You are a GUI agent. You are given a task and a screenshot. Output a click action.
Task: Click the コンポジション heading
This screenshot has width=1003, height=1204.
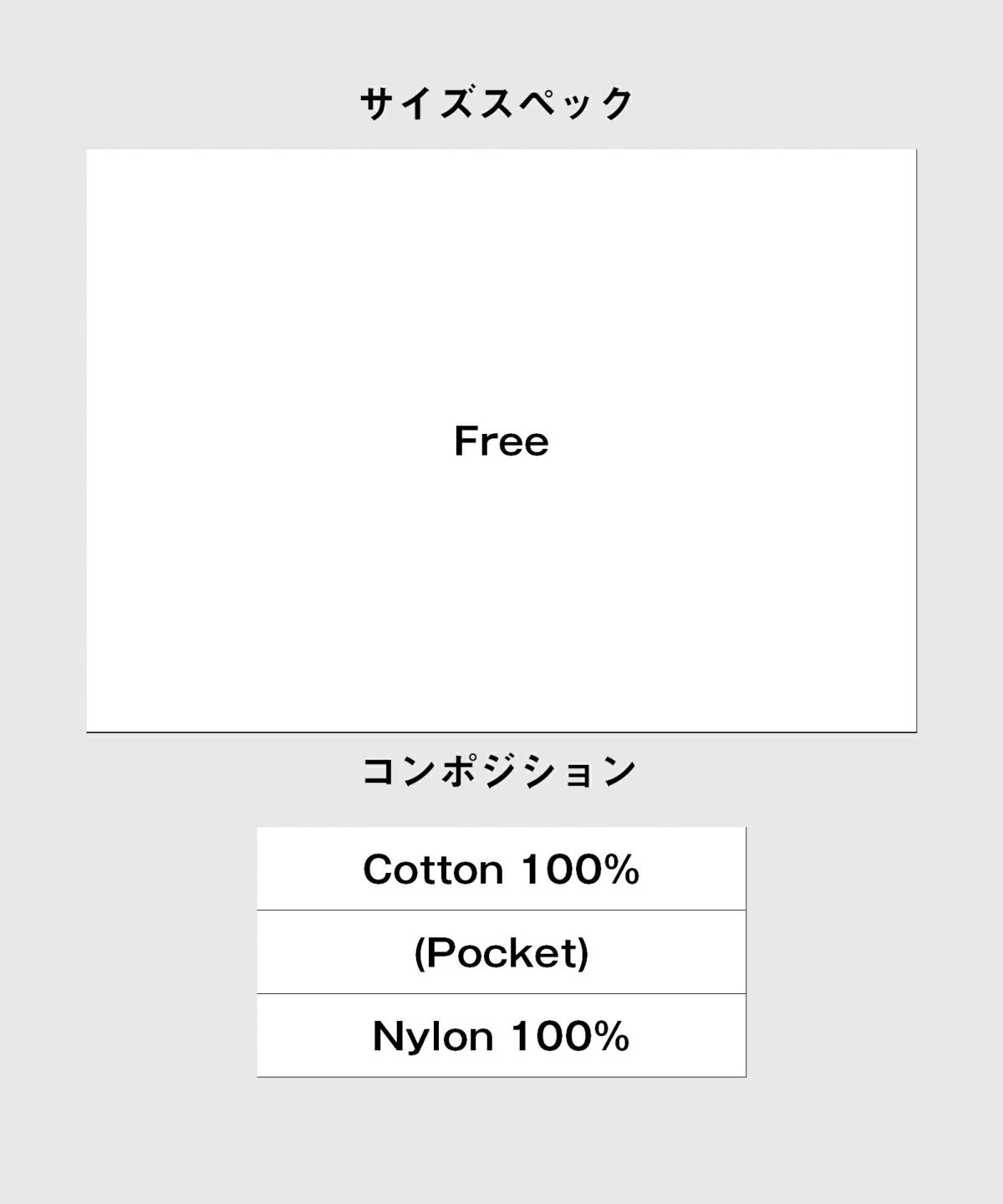[499, 771]
